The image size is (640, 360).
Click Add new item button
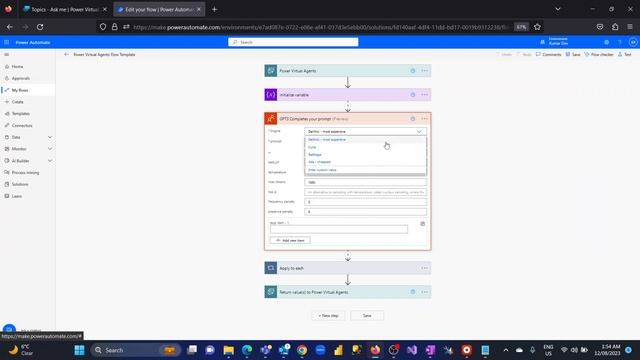(290, 240)
